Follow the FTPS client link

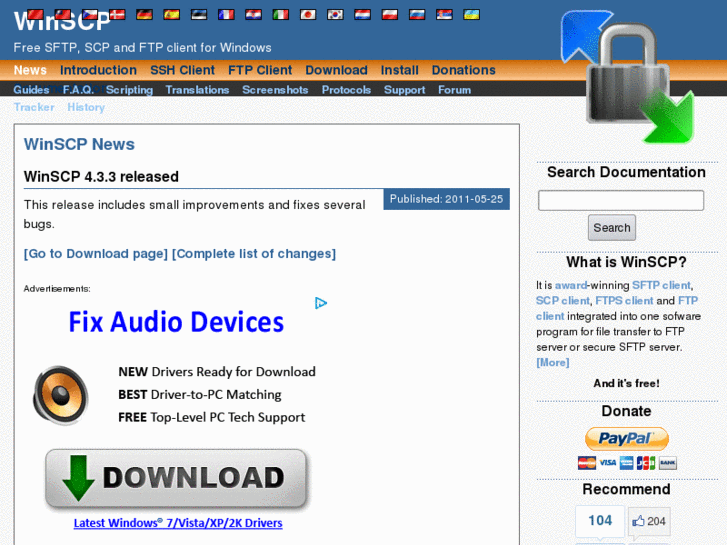pyautogui.click(x=624, y=301)
